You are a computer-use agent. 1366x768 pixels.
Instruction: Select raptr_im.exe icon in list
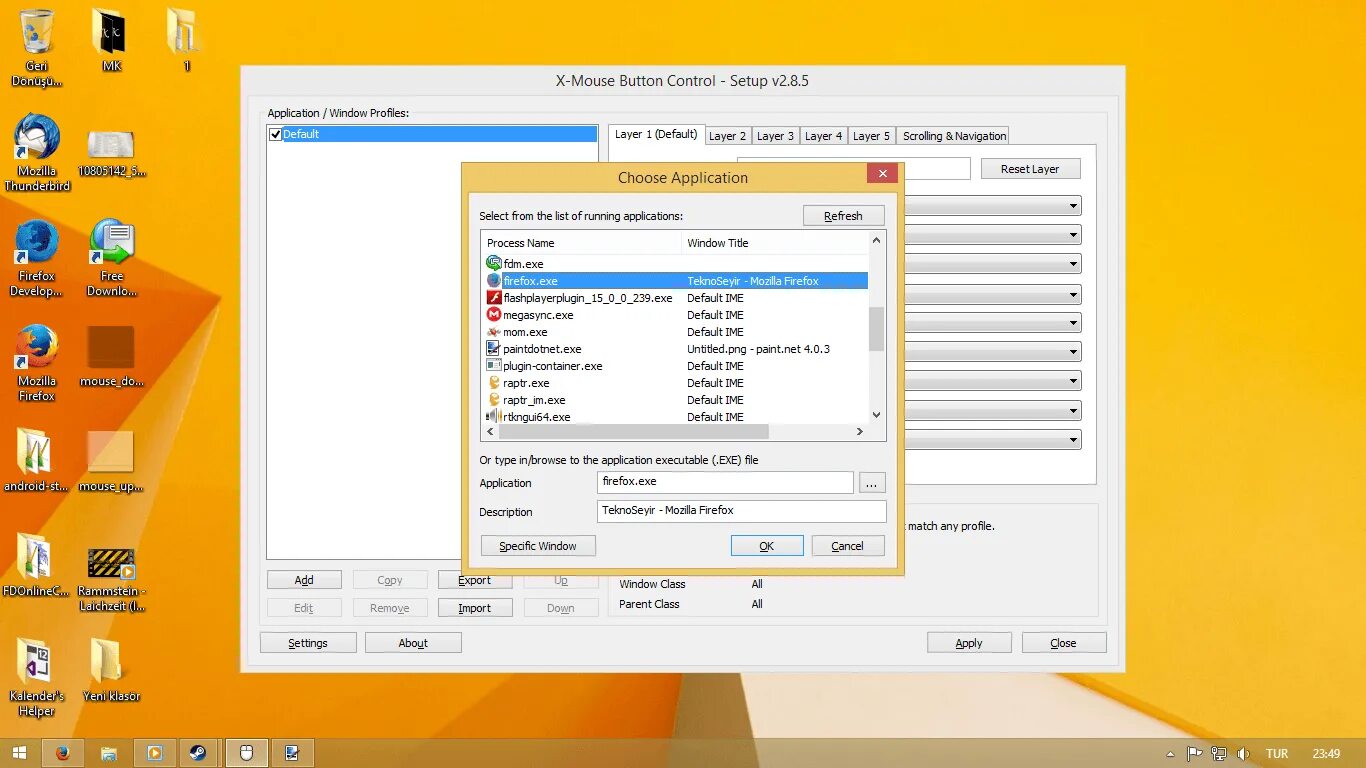tap(493, 400)
